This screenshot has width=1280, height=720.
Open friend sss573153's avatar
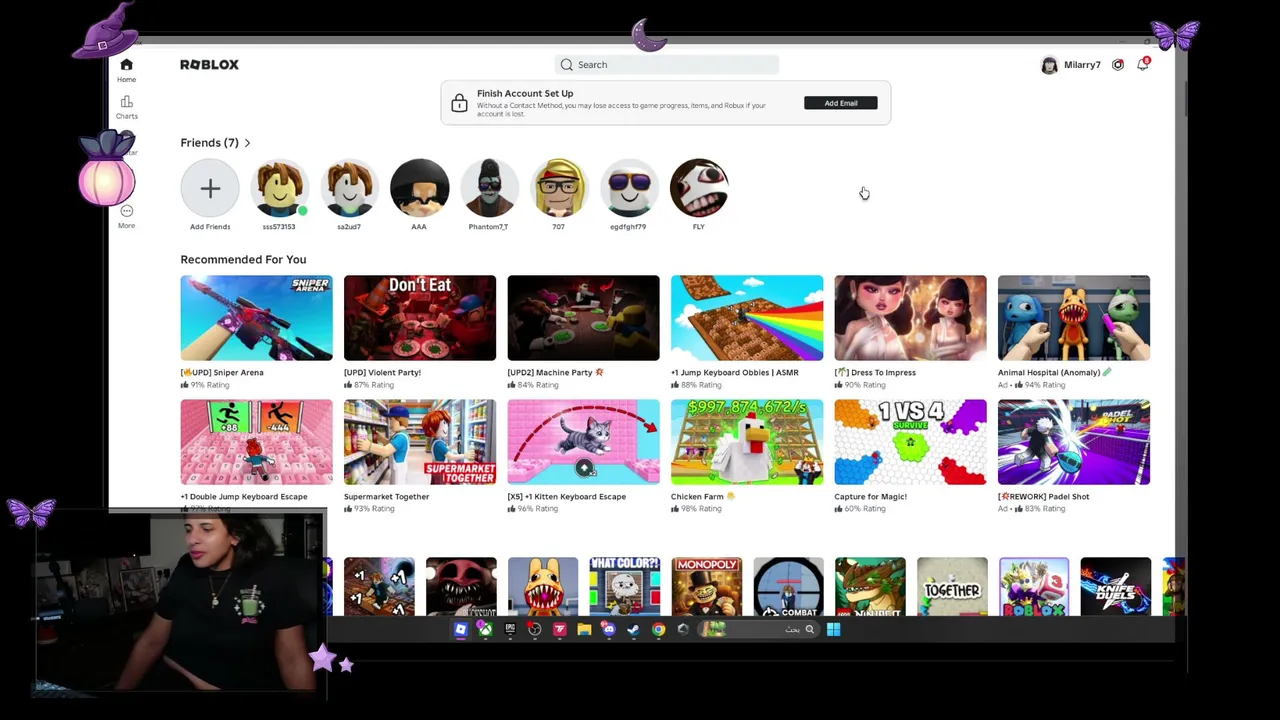point(279,188)
